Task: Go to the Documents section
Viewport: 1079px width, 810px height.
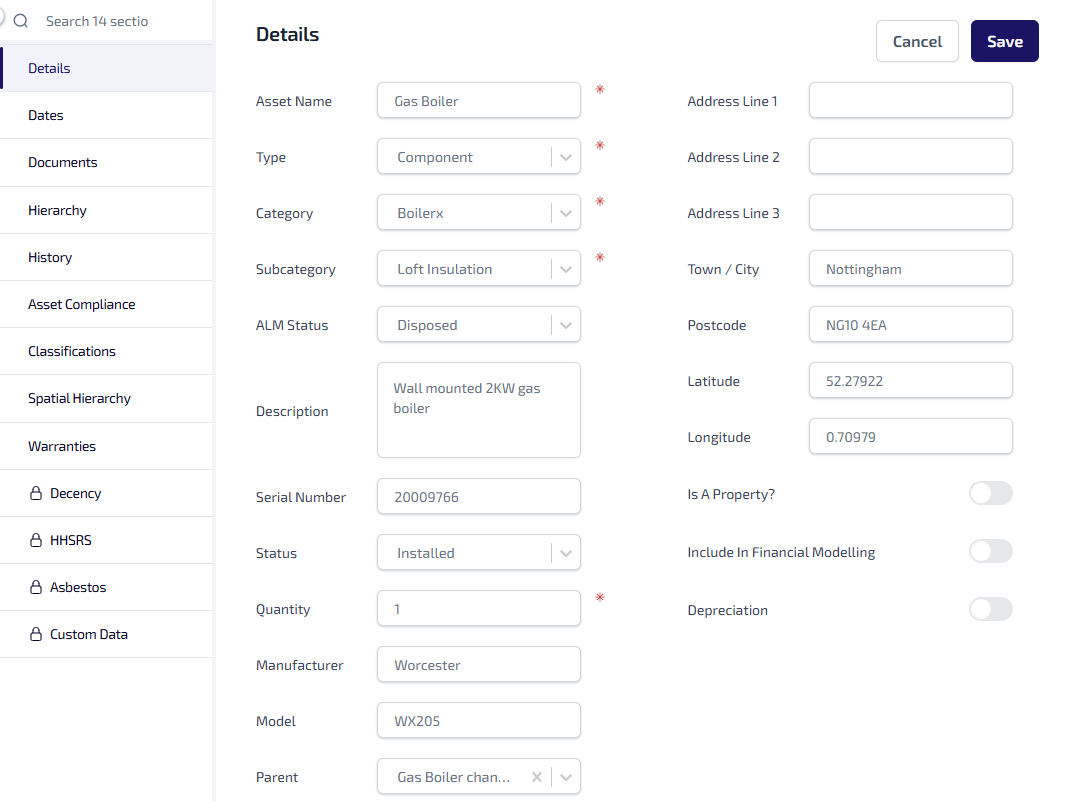Action: click(63, 162)
